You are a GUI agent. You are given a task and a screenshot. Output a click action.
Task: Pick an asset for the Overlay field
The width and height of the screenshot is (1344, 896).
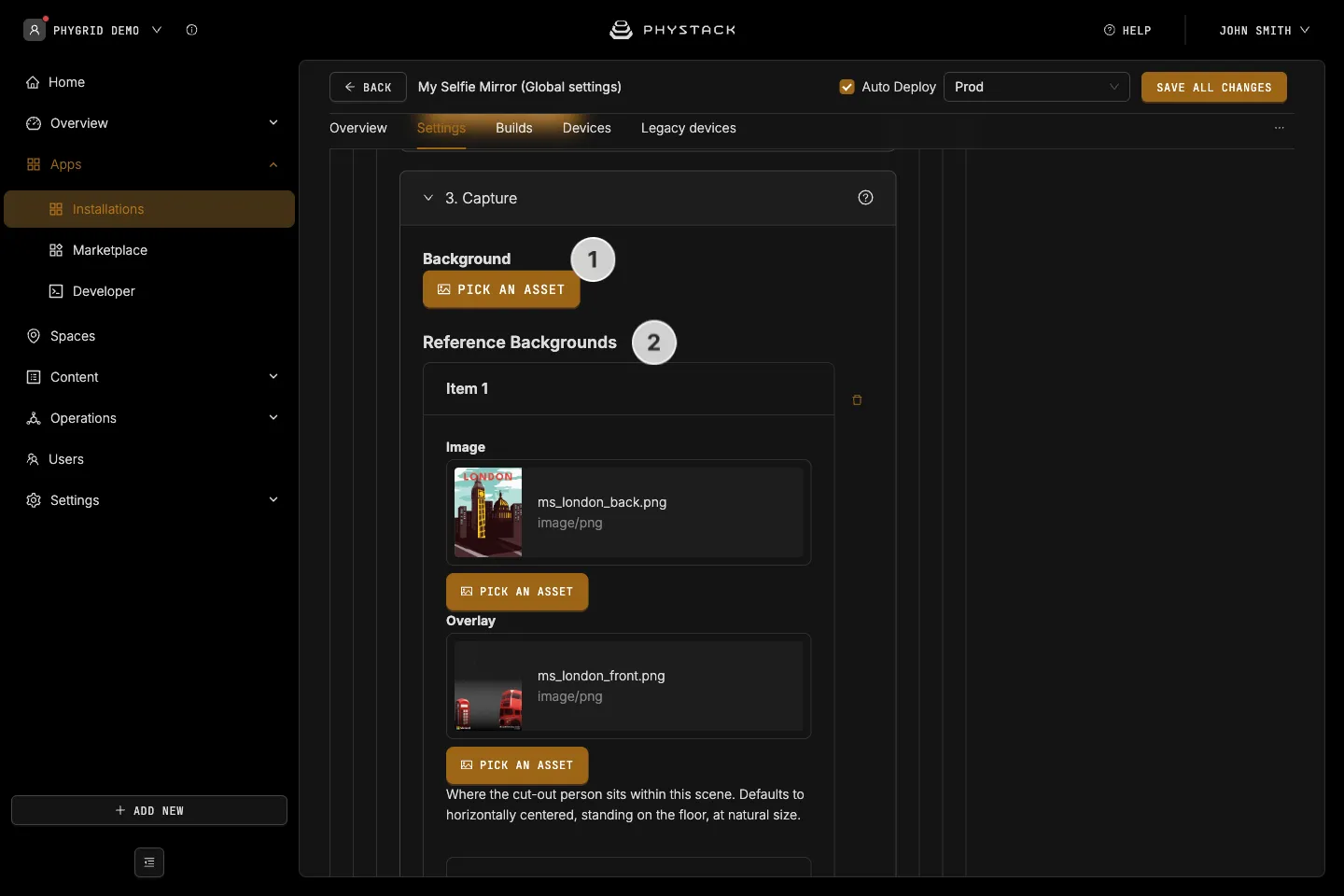click(517, 765)
